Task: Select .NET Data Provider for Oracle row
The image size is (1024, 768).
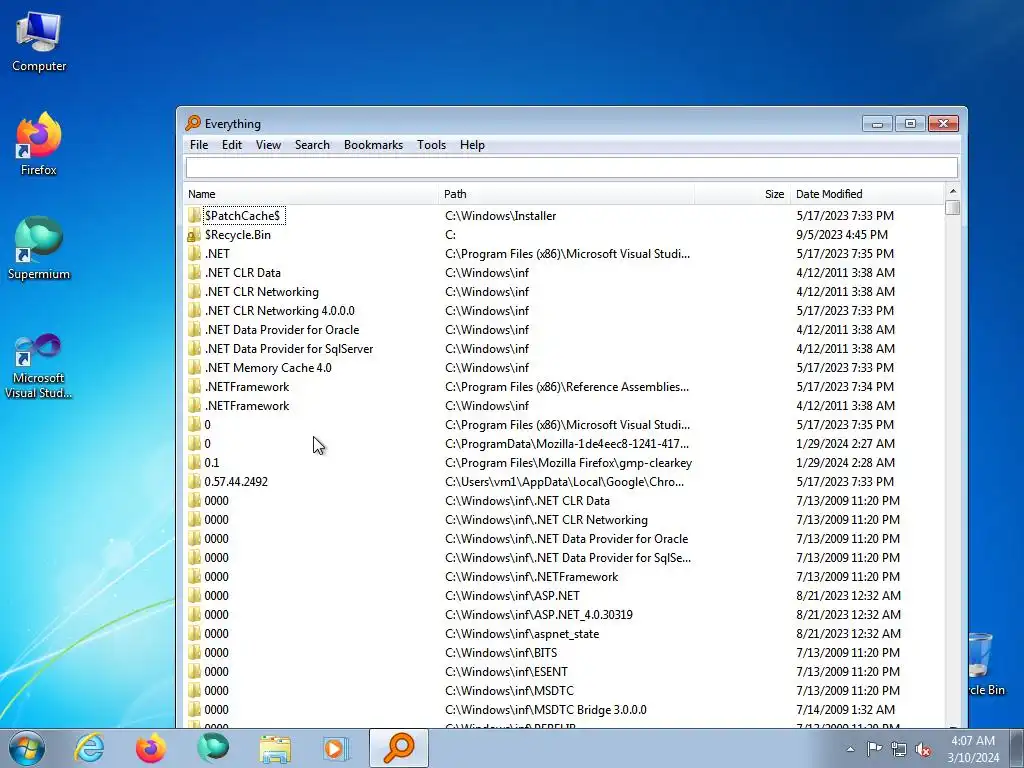Action: pos(564,330)
